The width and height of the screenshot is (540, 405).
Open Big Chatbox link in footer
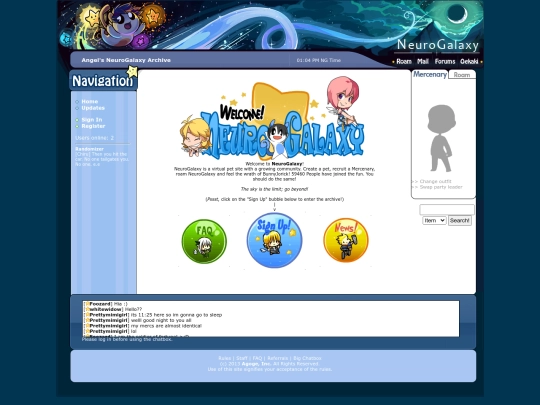pyautogui.click(x=307, y=358)
